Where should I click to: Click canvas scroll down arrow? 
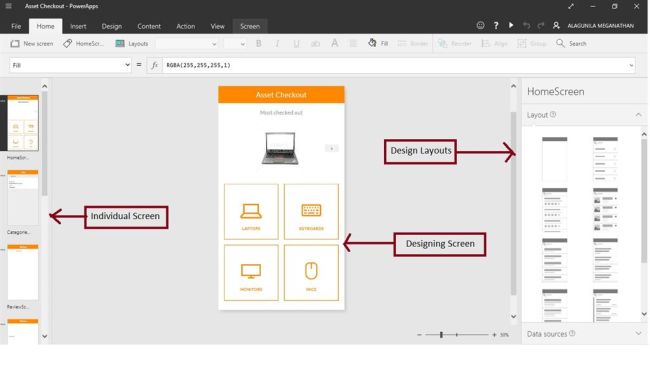point(514,316)
